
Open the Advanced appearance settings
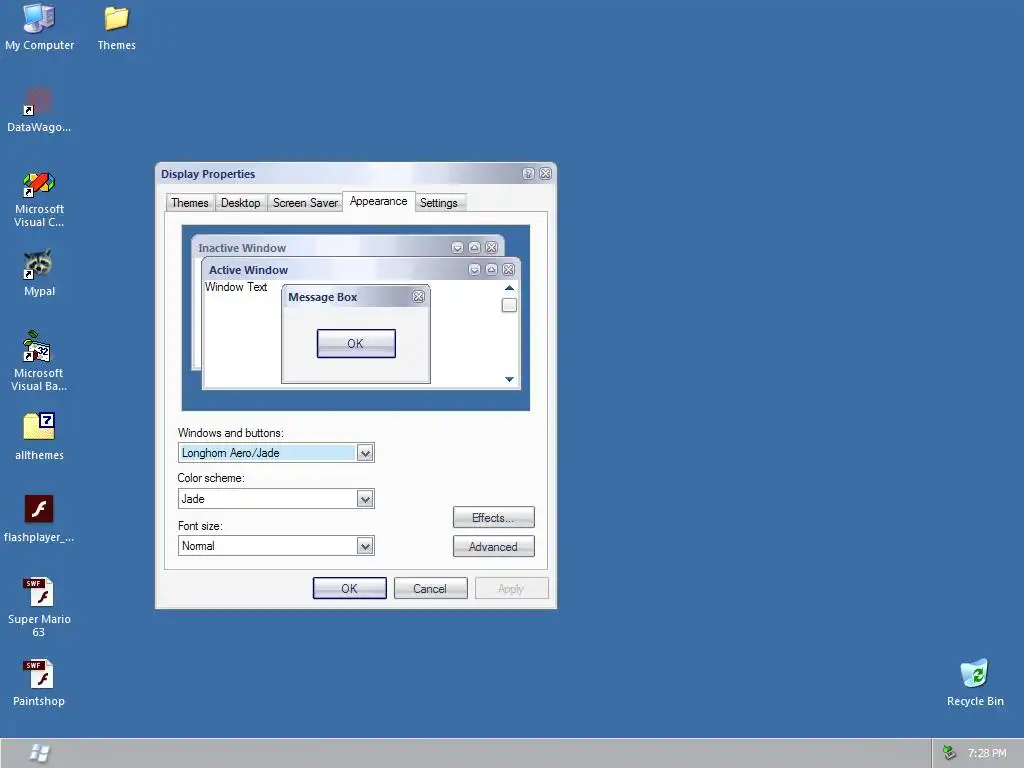[494, 547]
